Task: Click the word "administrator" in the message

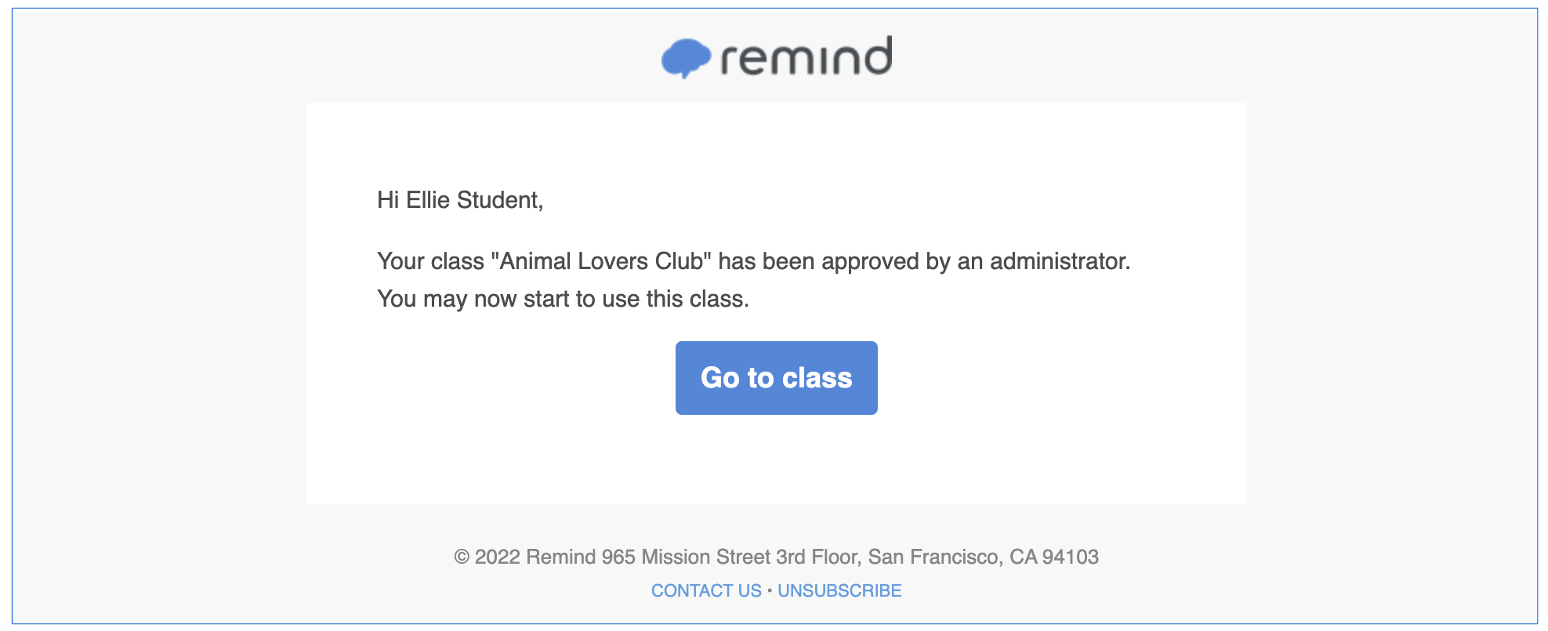Action: [x=1059, y=262]
